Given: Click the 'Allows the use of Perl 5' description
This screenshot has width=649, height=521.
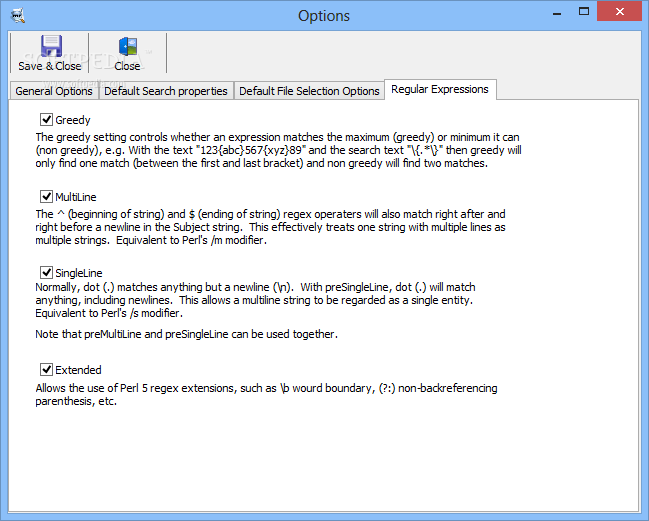Looking at the screenshot, I should 266,394.
